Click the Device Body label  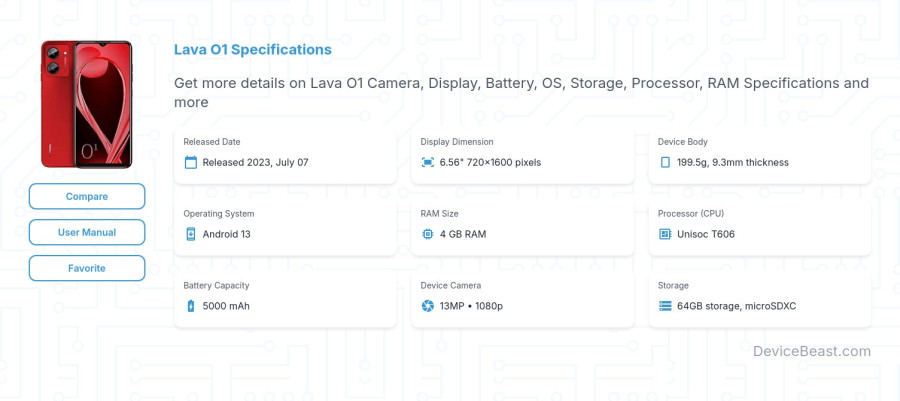(x=682, y=142)
